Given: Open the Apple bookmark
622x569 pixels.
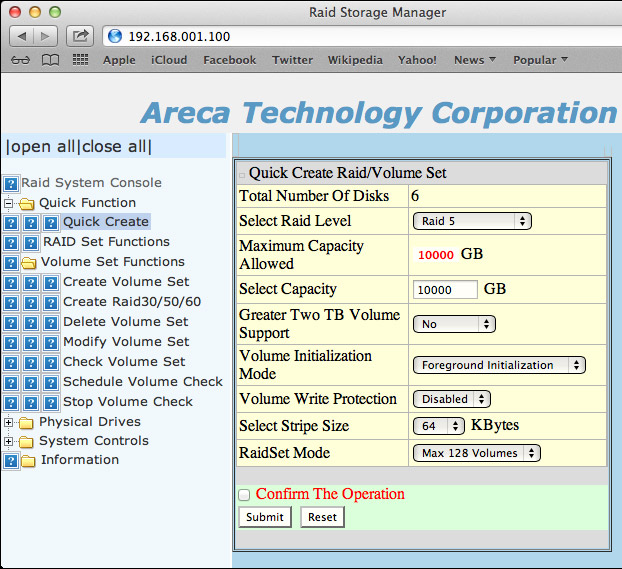Looking at the screenshot, I should point(119,60).
